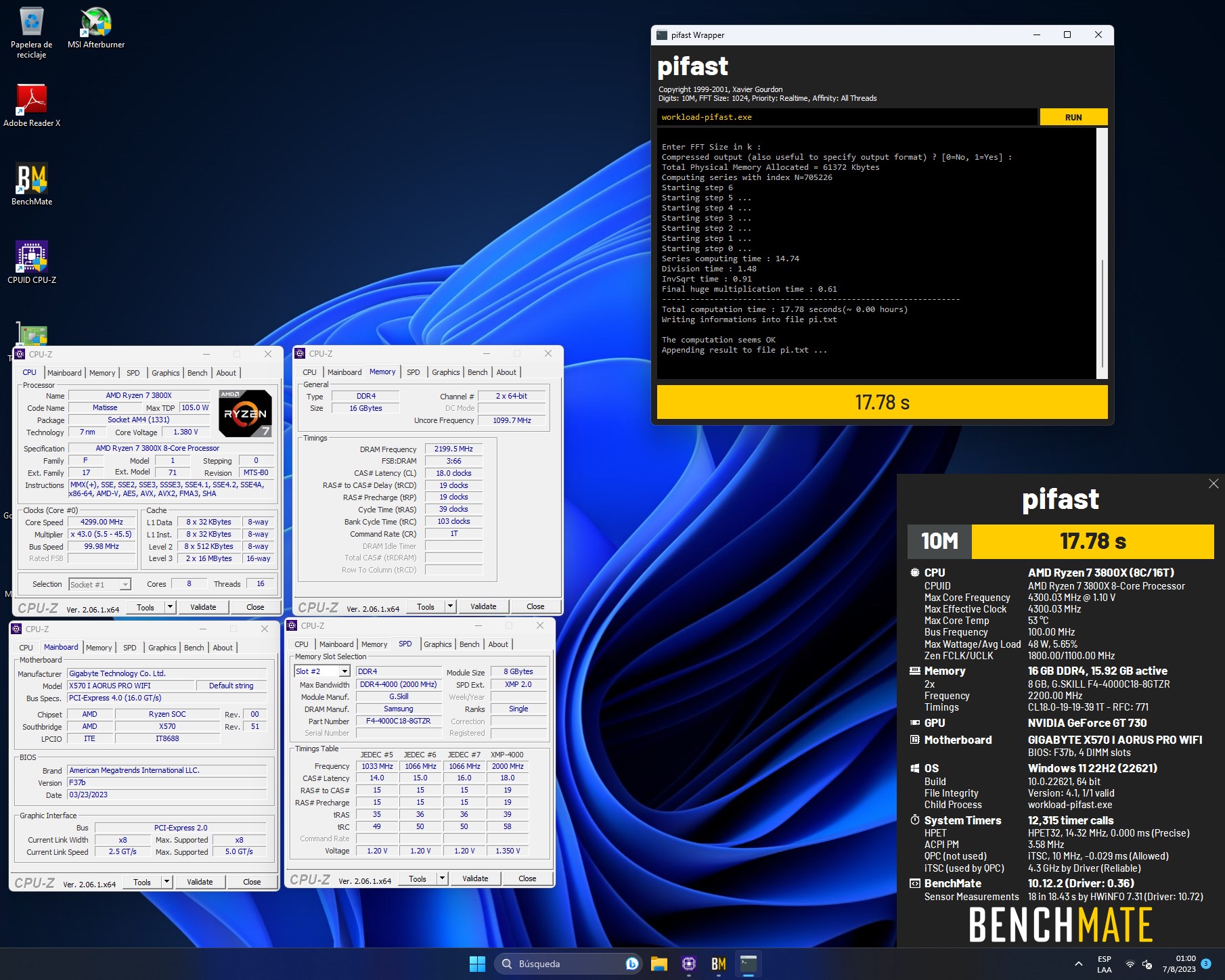Click the ESP LAA language indicator
Image resolution: width=1225 pixels, height=980 pixels.
point(1105,964)
